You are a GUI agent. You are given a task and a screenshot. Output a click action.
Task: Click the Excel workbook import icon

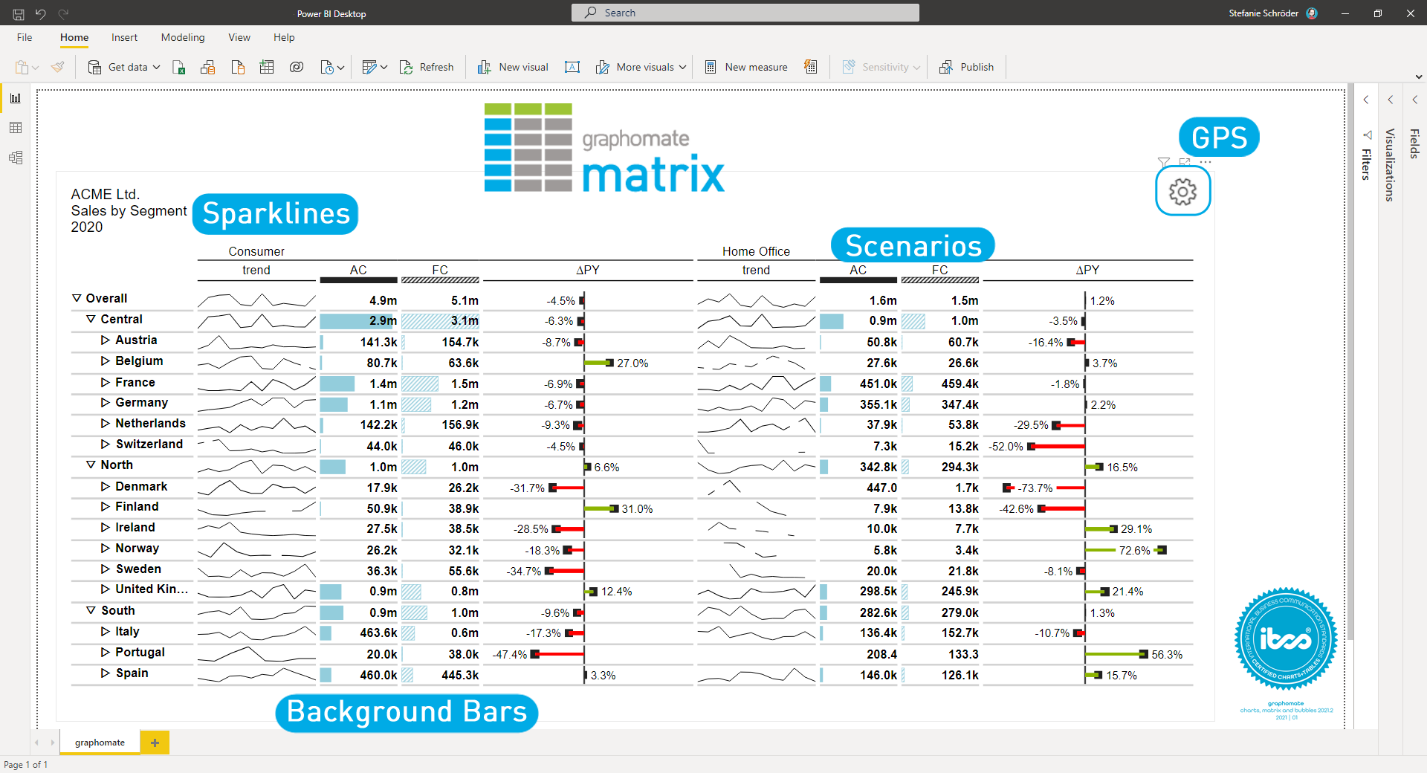(x=179, y=67)
